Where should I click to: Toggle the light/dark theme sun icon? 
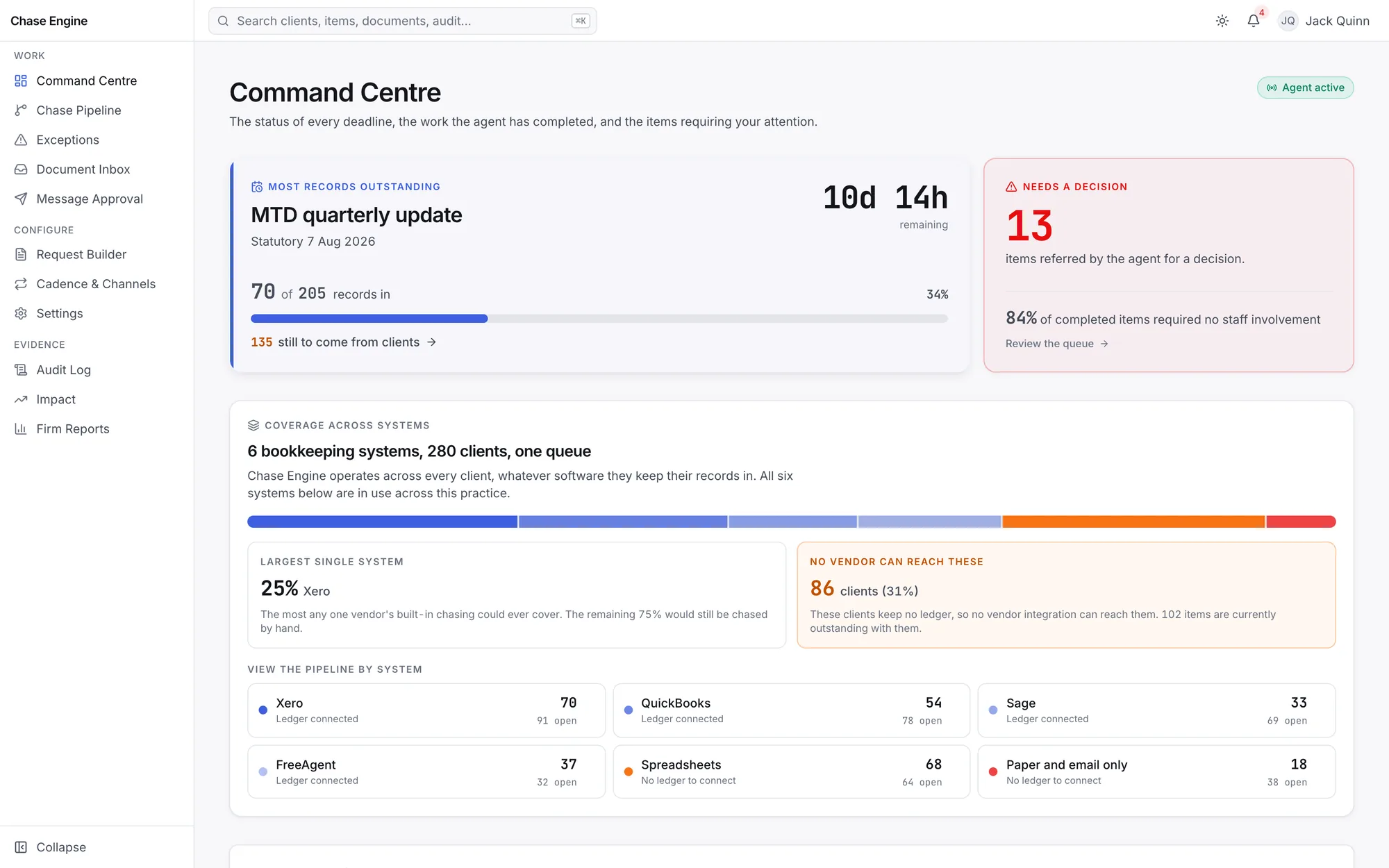pos(1222,21)
